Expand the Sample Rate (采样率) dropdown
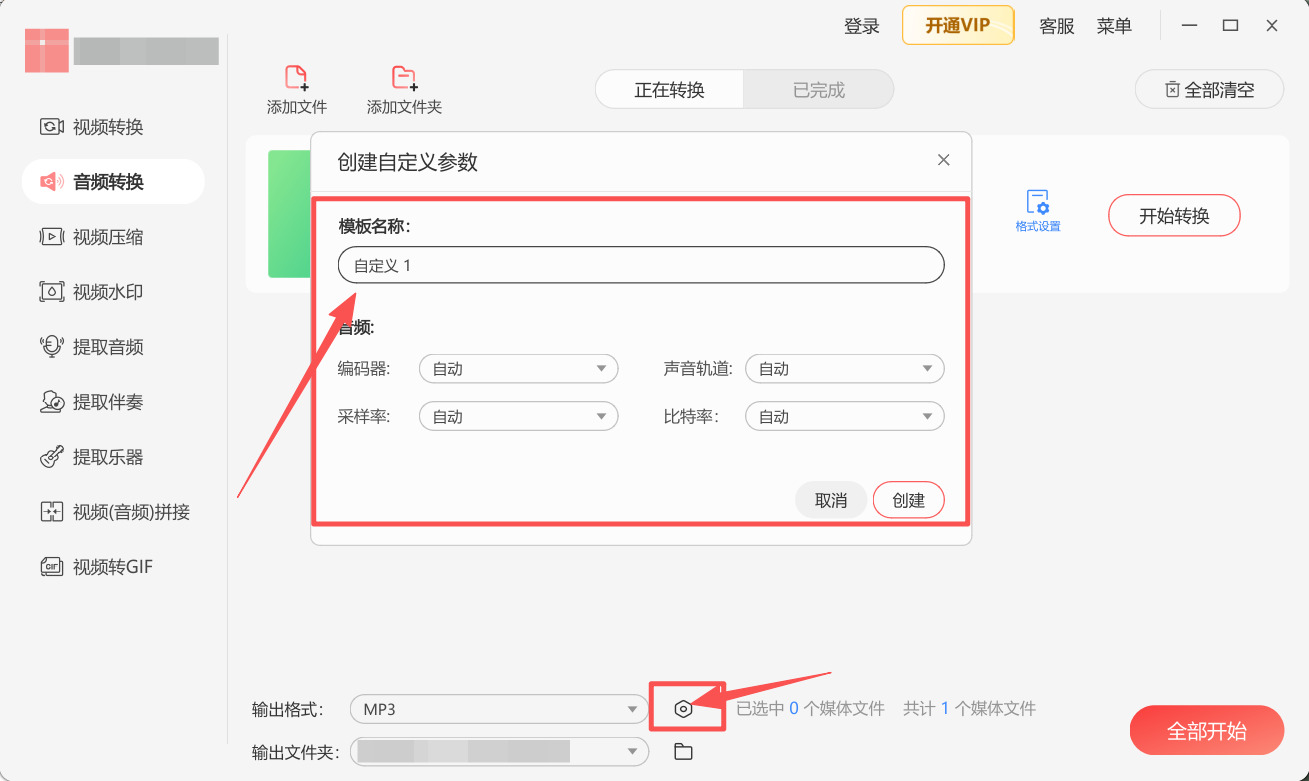The image size is (1309, 781). [518, 416]
